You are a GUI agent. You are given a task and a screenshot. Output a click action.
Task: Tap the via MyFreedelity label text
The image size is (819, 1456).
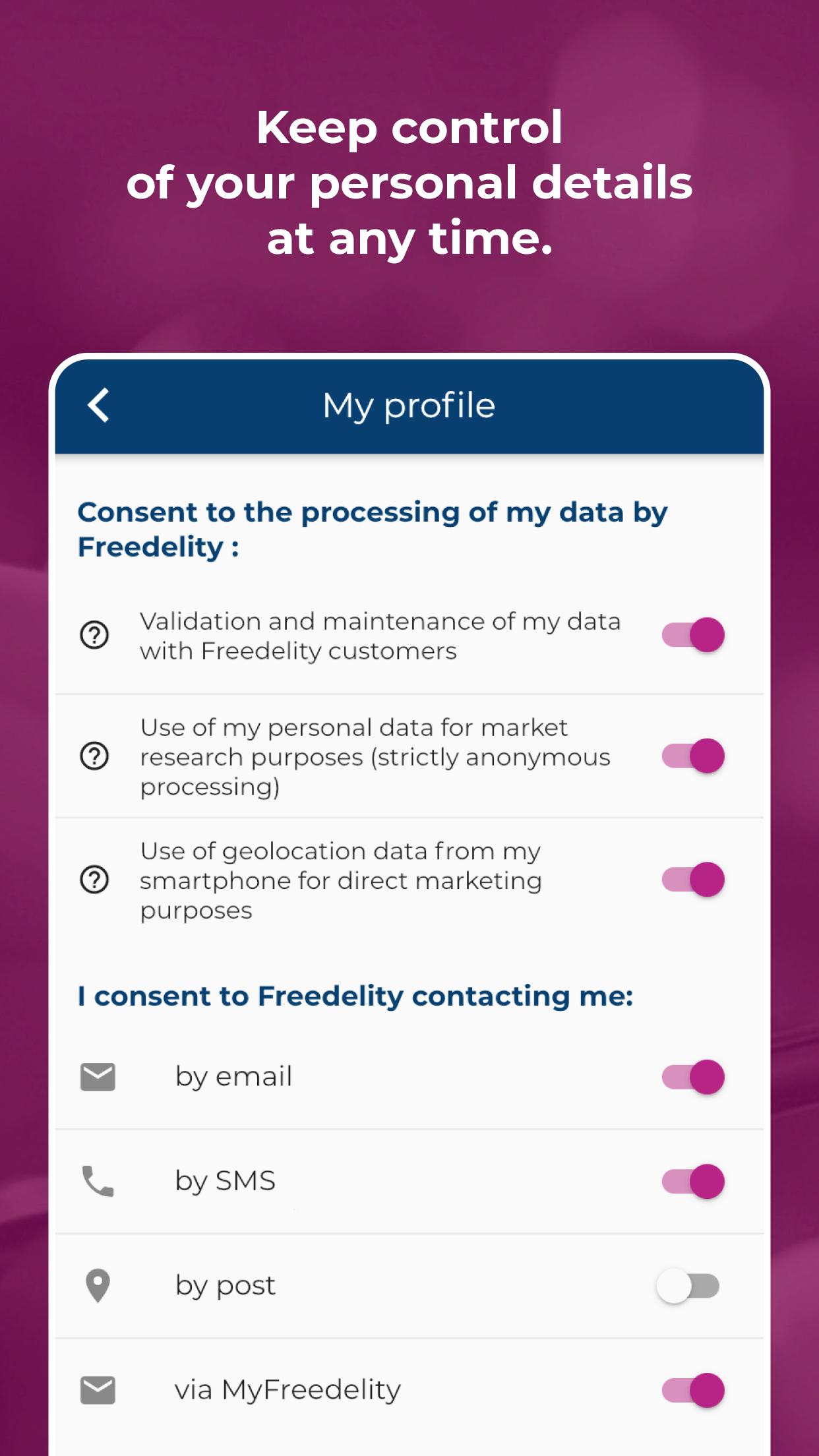click(288, 1390)
